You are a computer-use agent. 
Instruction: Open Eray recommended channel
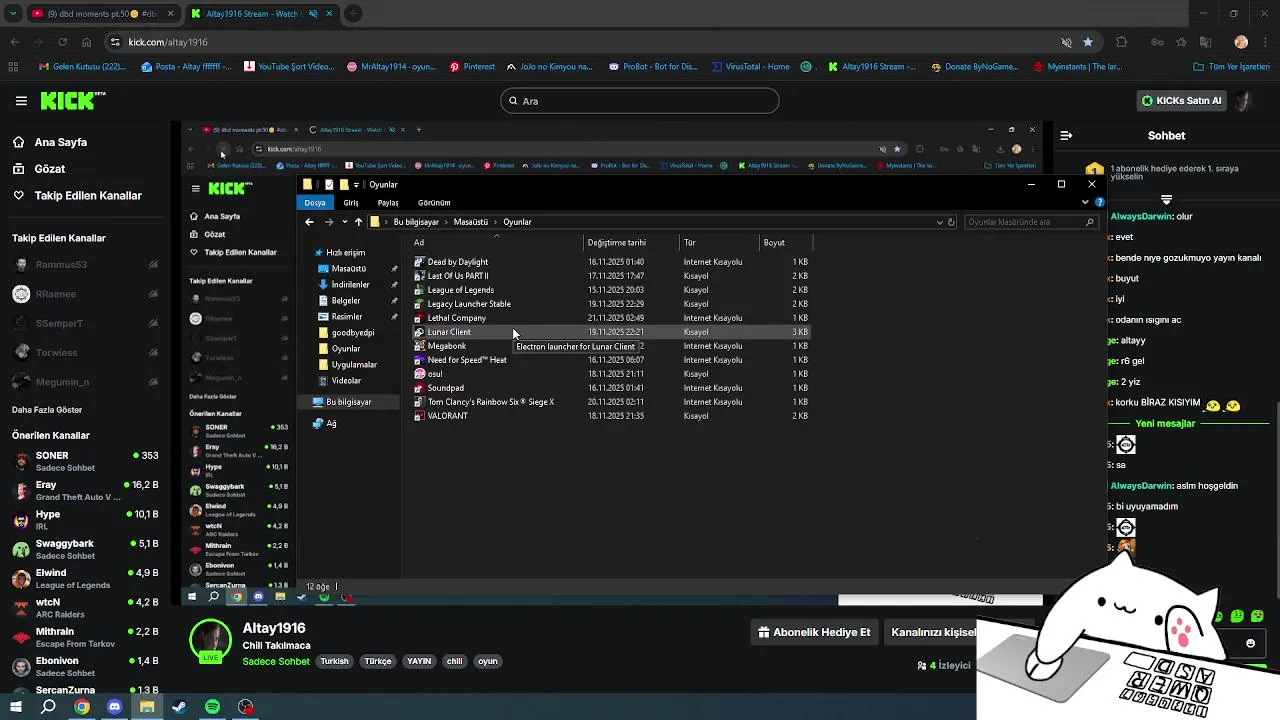(85, 490)
